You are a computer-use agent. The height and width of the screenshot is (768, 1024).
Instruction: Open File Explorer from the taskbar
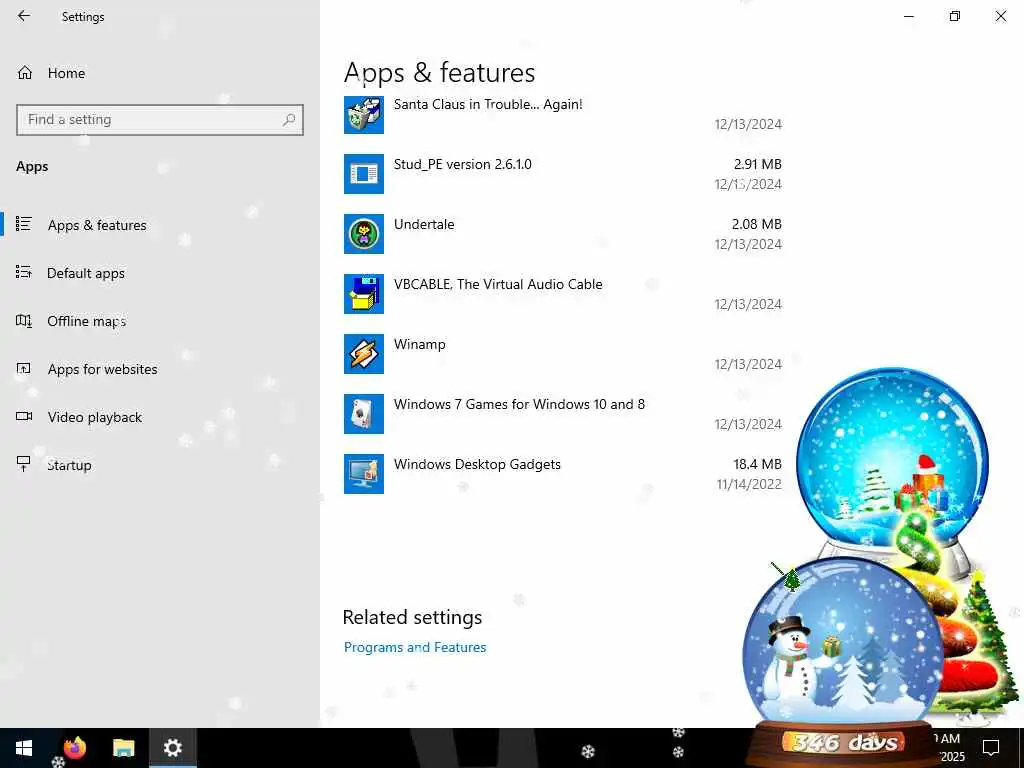(123, 748)
